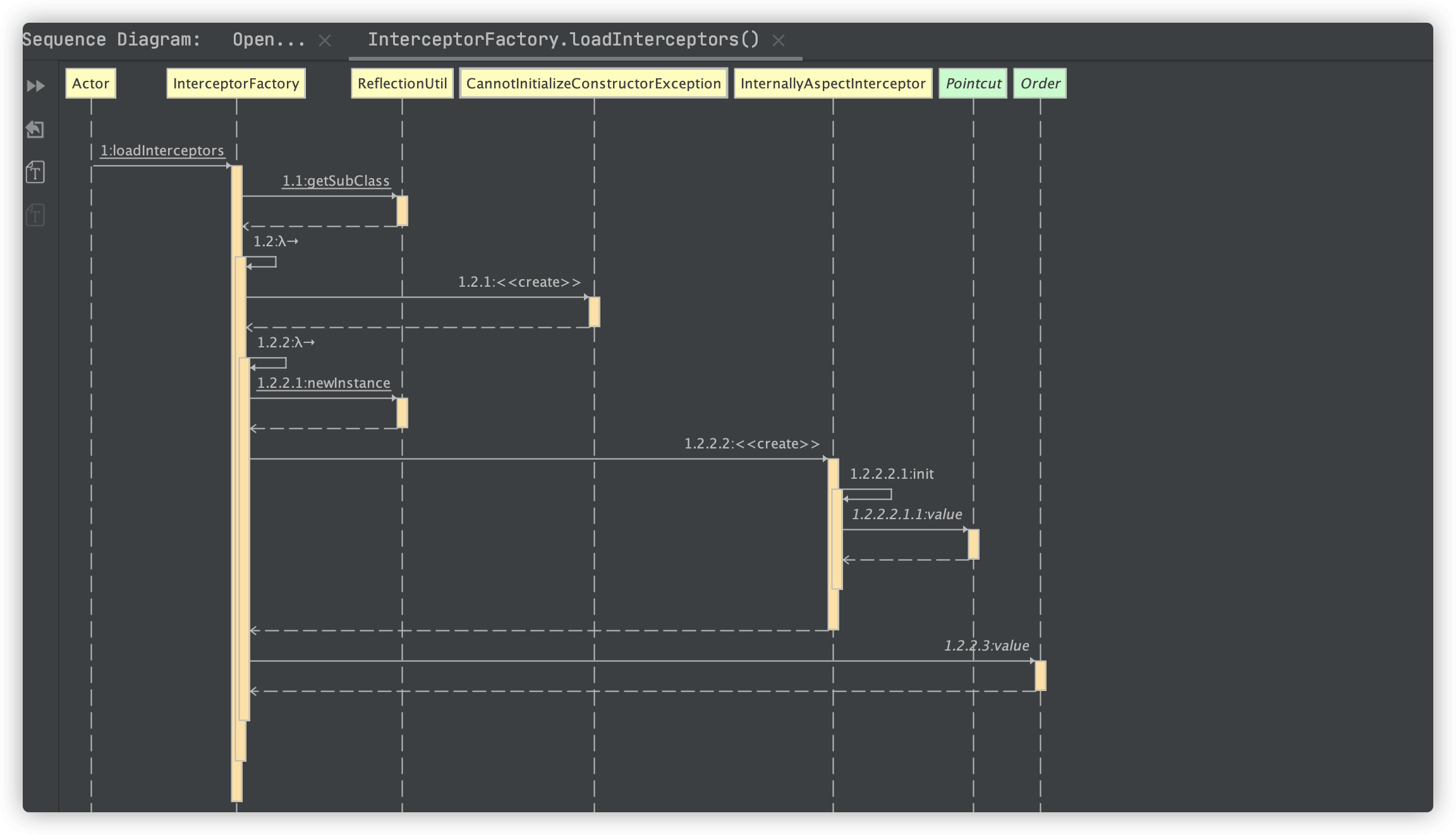Expand the CannotInitializeConstructorException lifeline
This screenshot has height=835, width=1456.
click(x=596, y=83)
